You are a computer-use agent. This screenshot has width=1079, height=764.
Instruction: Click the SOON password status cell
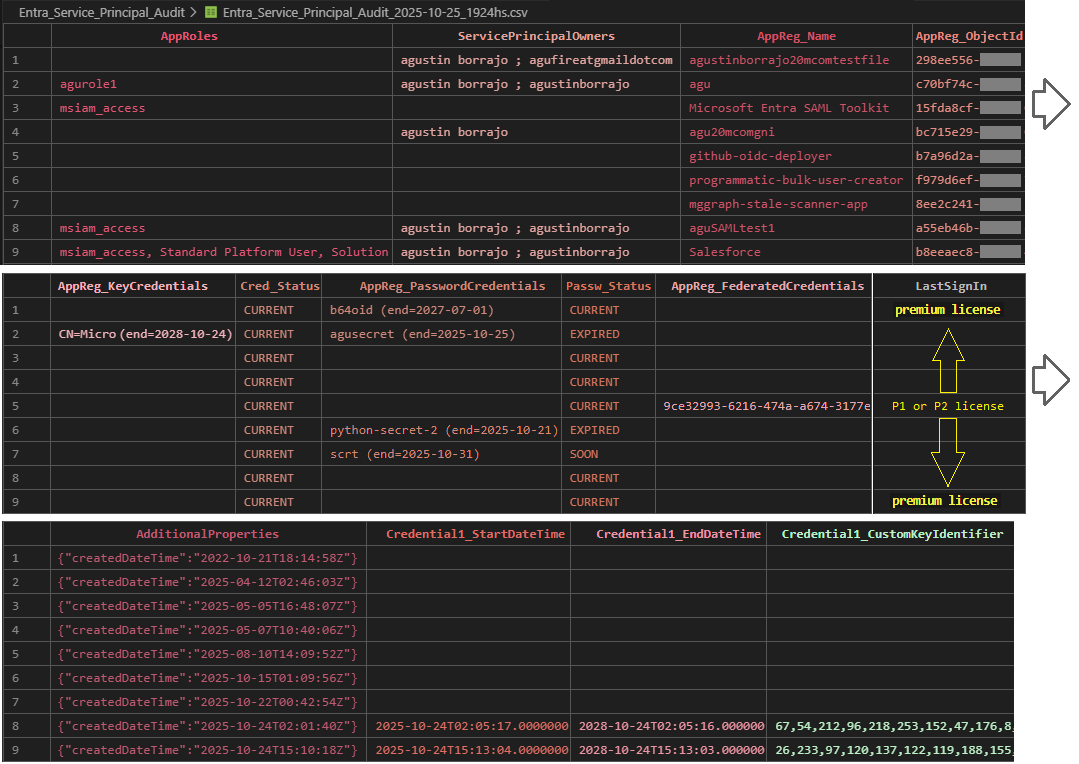584,454
